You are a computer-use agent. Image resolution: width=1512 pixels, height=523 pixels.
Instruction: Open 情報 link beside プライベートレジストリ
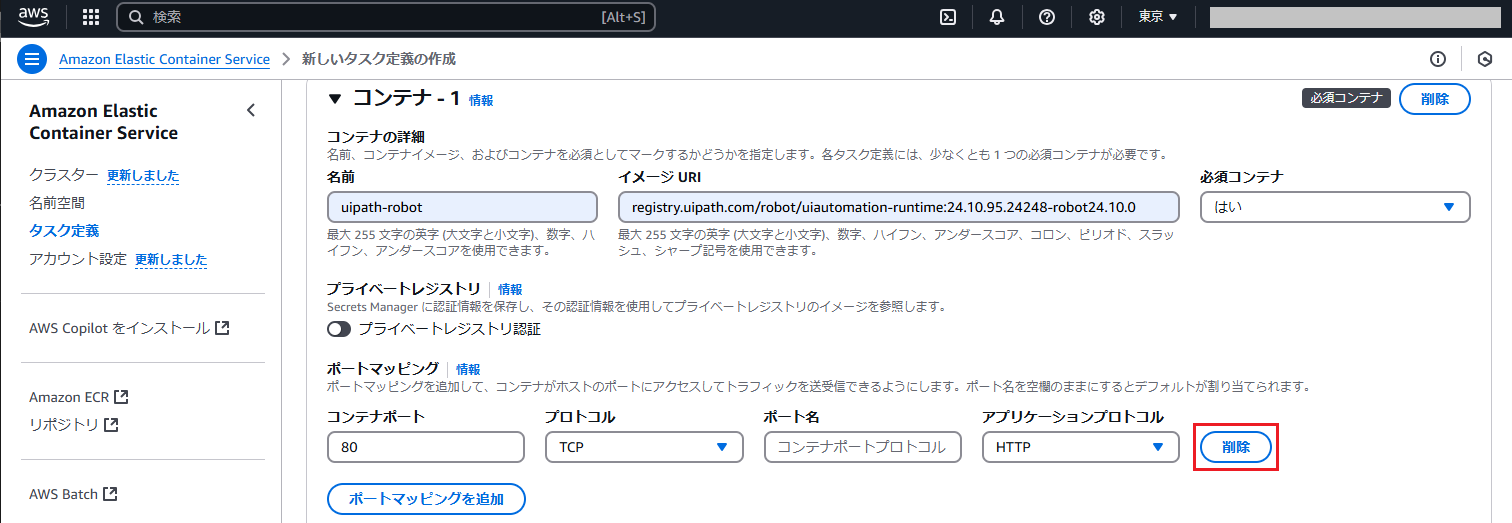click(510, 289)
